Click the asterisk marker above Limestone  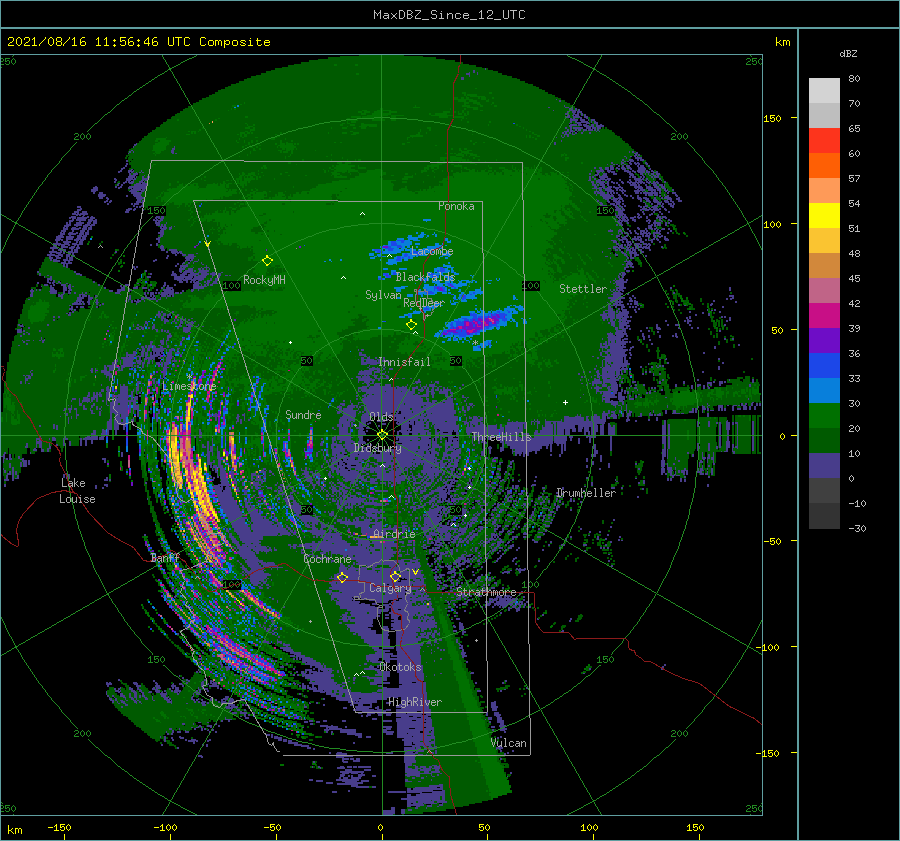[189, 377]
